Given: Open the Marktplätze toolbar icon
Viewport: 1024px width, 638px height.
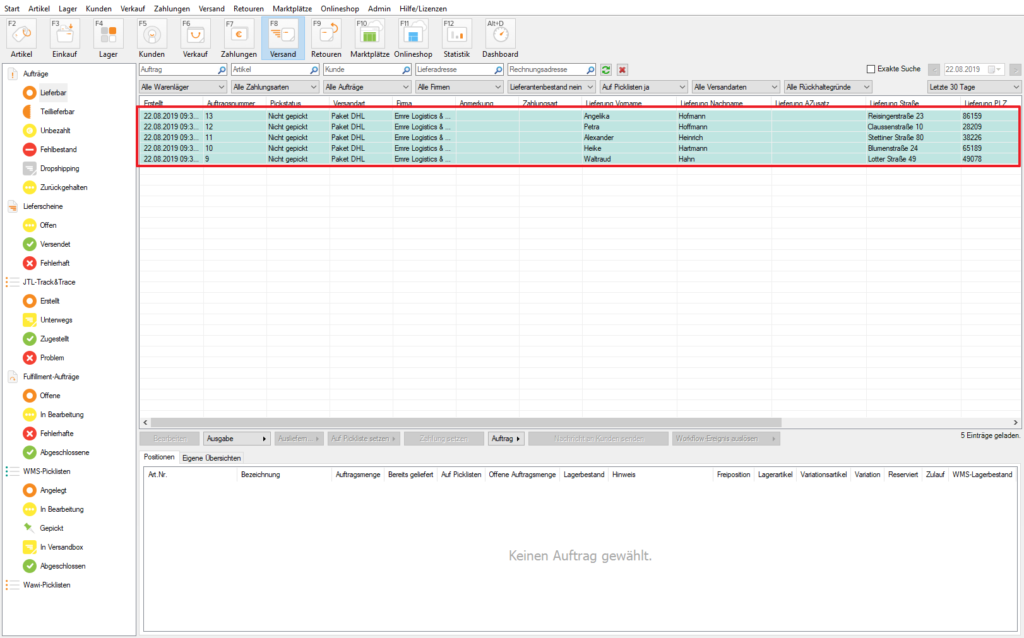Looking at the screenshot, I should click(x=369, y=36).
